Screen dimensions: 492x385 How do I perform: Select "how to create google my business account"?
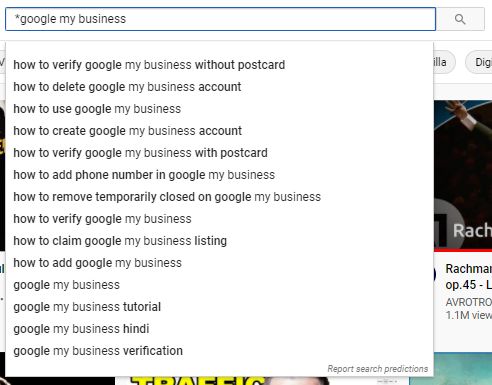pos(219,131)
